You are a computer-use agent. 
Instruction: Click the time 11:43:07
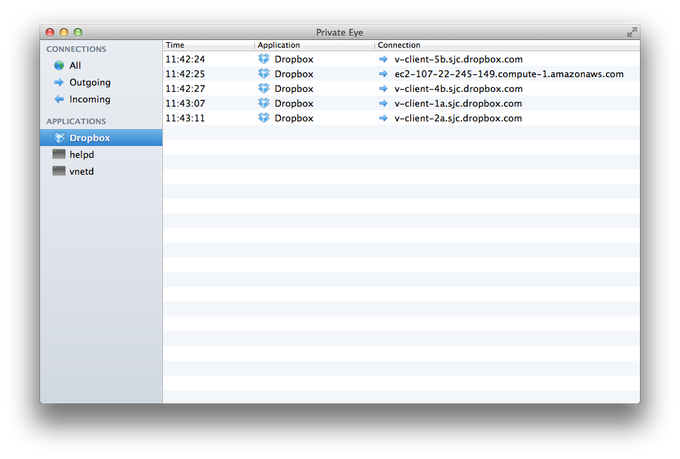(185, 103)
